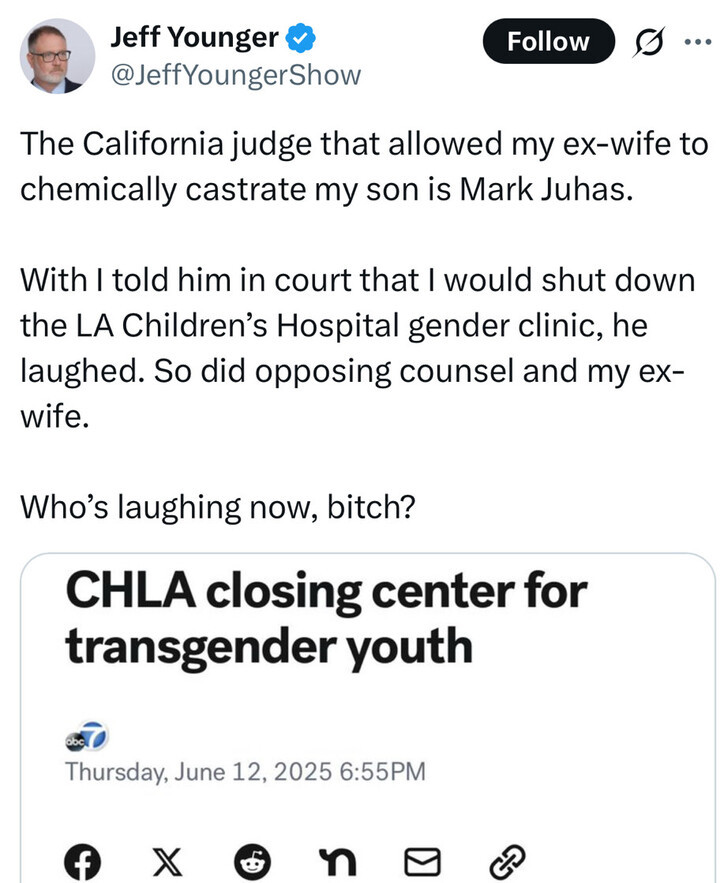Click the tweet line starting 'The California judge'
The image size is (724, 883).
(363, 145)
